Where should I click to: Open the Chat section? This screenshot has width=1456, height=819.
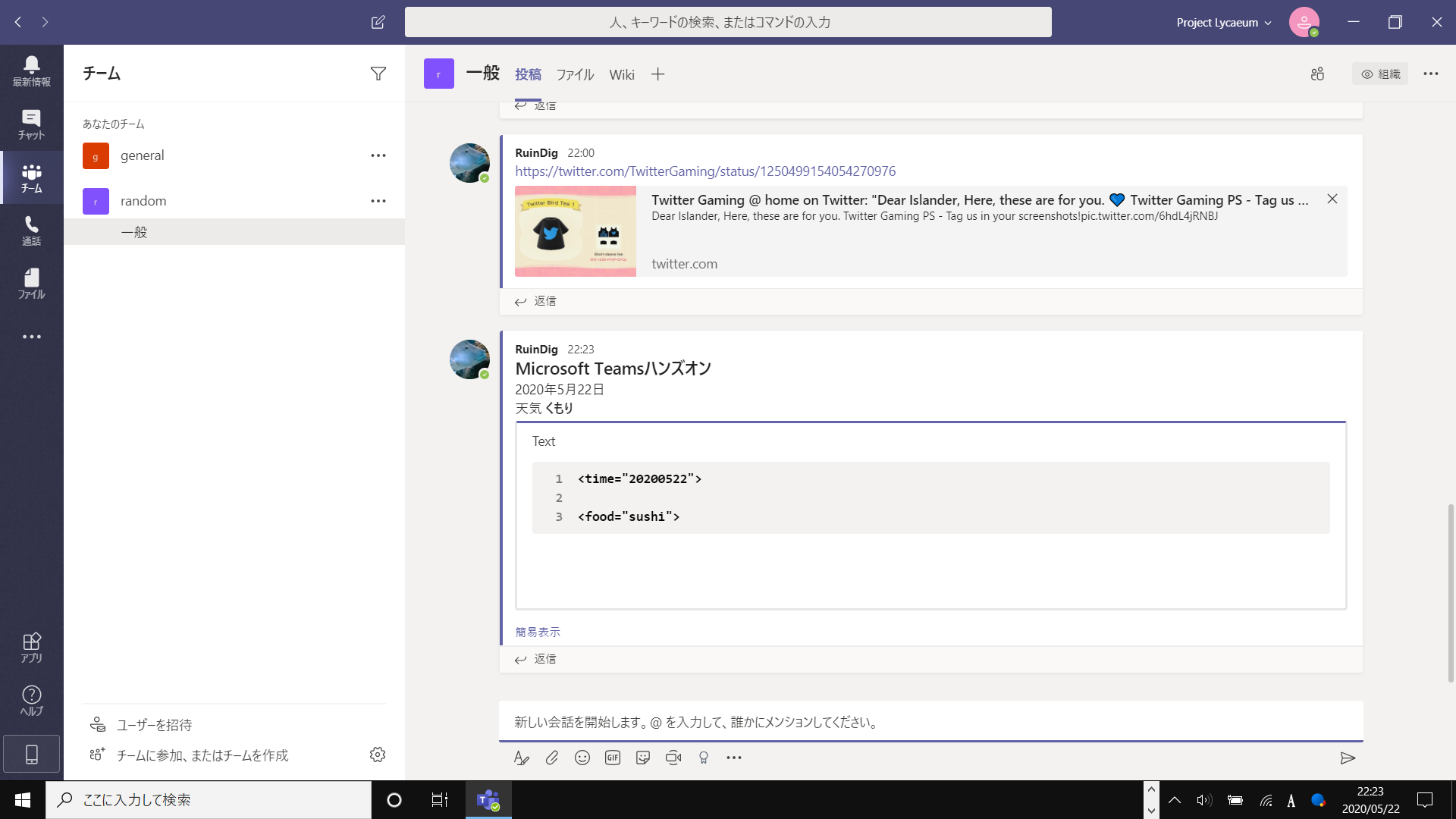(x=31, y=124)
